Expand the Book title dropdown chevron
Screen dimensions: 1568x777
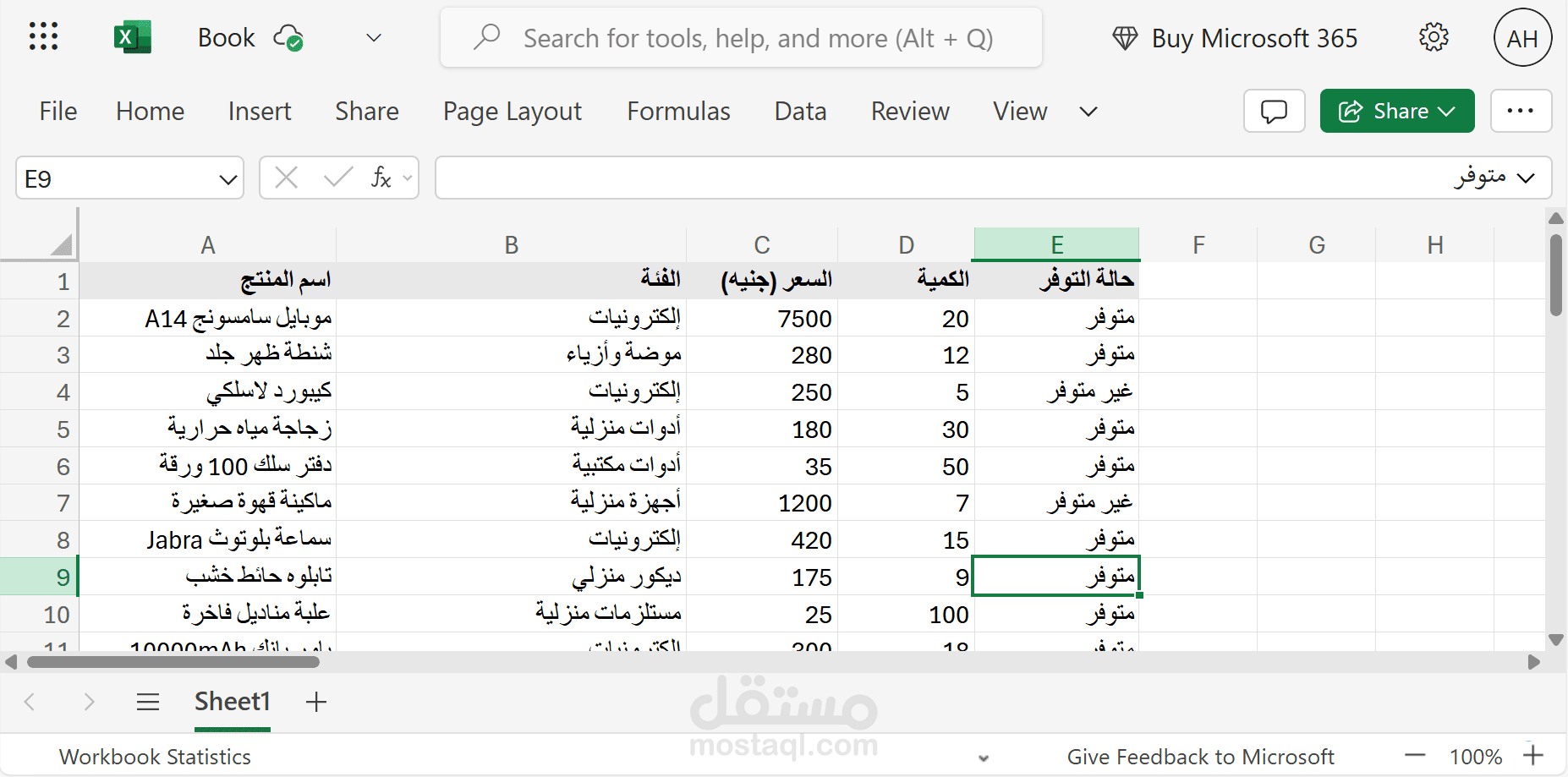pyautogui.click(x=373, y=38)
